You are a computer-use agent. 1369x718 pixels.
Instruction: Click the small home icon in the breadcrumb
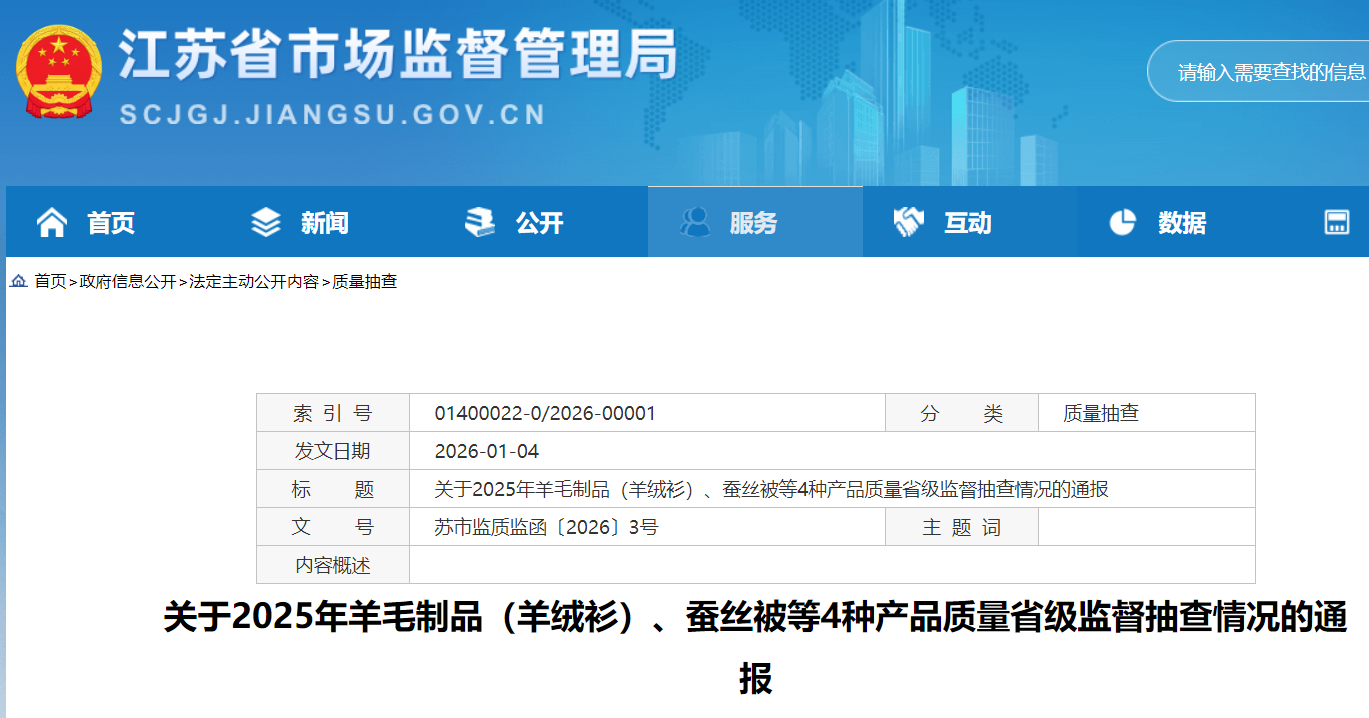pos(19,282)
